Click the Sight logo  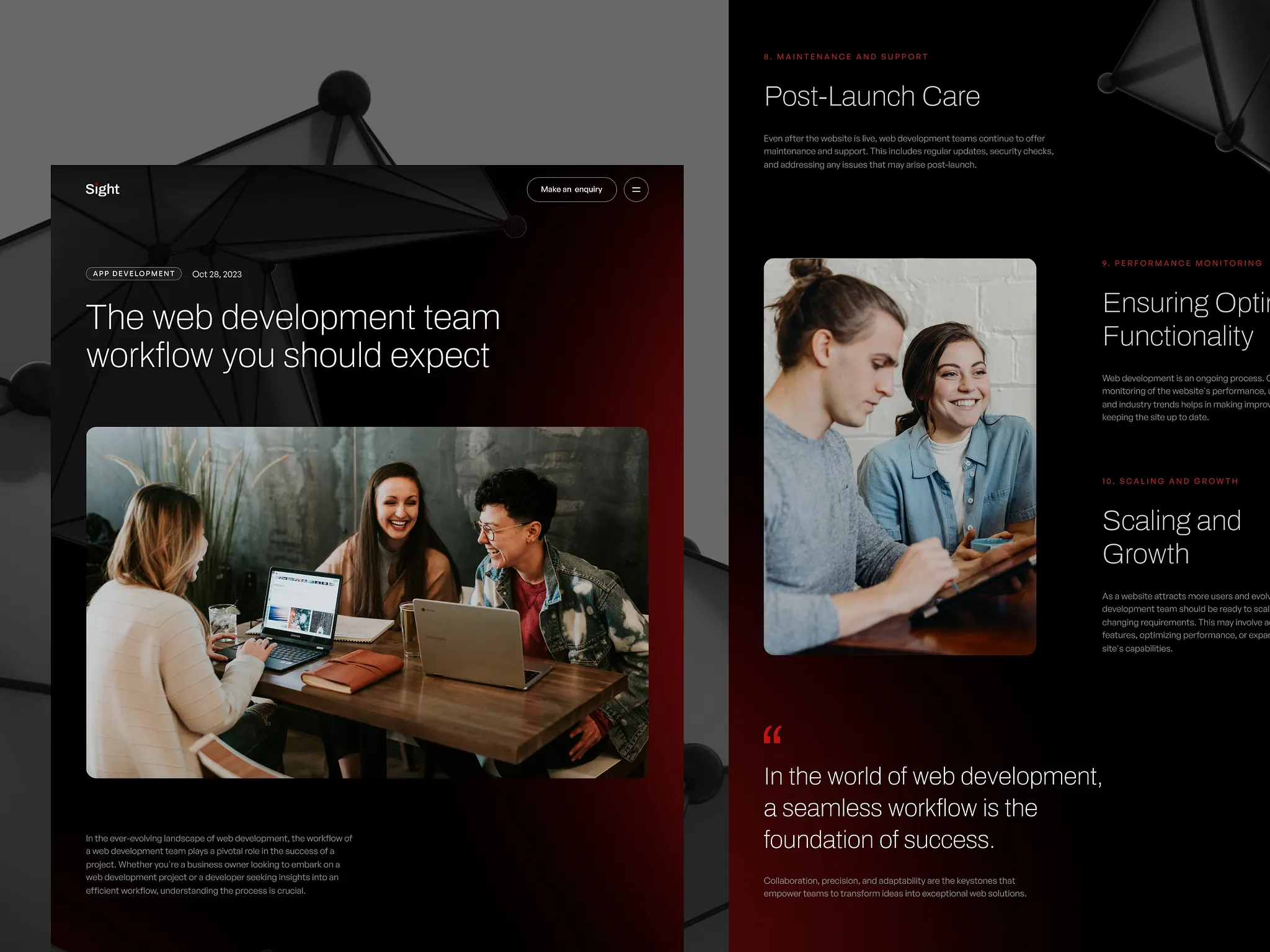point(102,189)
